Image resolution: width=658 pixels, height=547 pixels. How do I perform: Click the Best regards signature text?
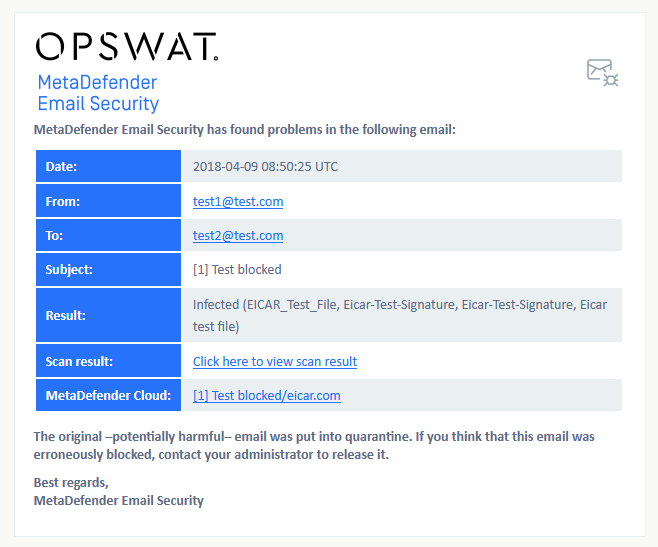(118, 492)
